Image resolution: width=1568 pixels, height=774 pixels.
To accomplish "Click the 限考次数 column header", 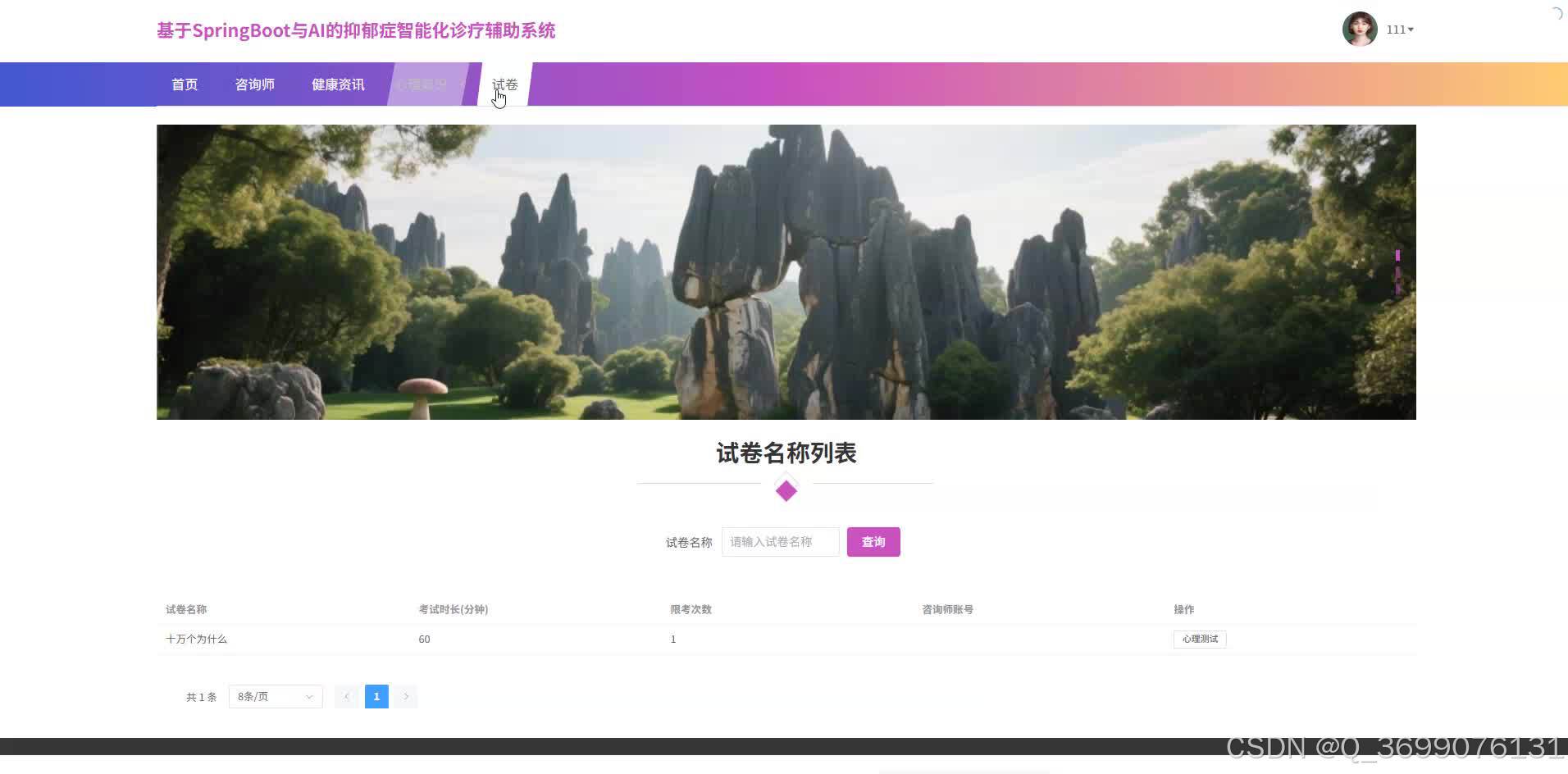I will click(691, 609).
